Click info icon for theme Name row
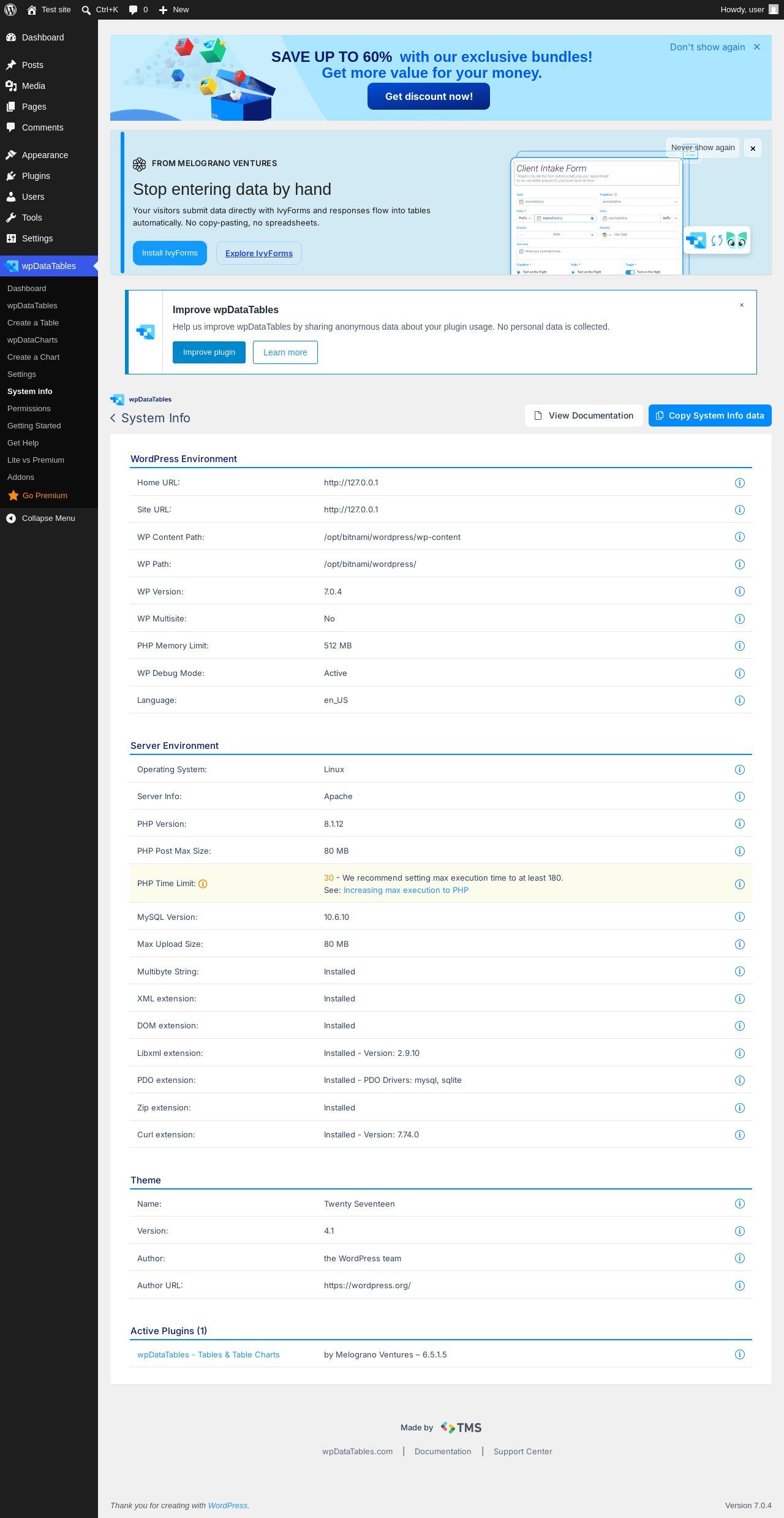 click(740, 1204)
